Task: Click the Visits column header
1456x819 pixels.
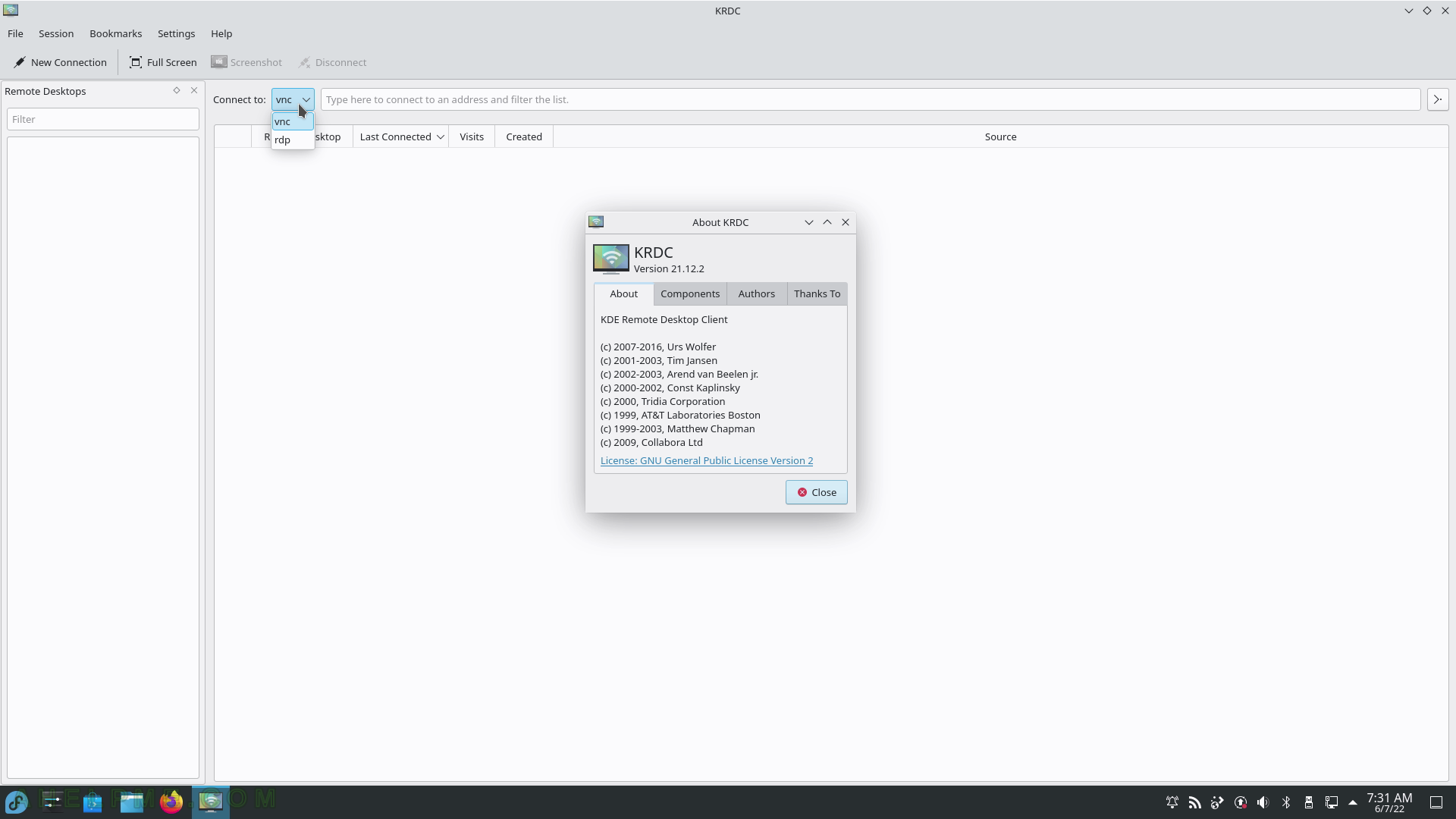Action: (x=472, y=136)
